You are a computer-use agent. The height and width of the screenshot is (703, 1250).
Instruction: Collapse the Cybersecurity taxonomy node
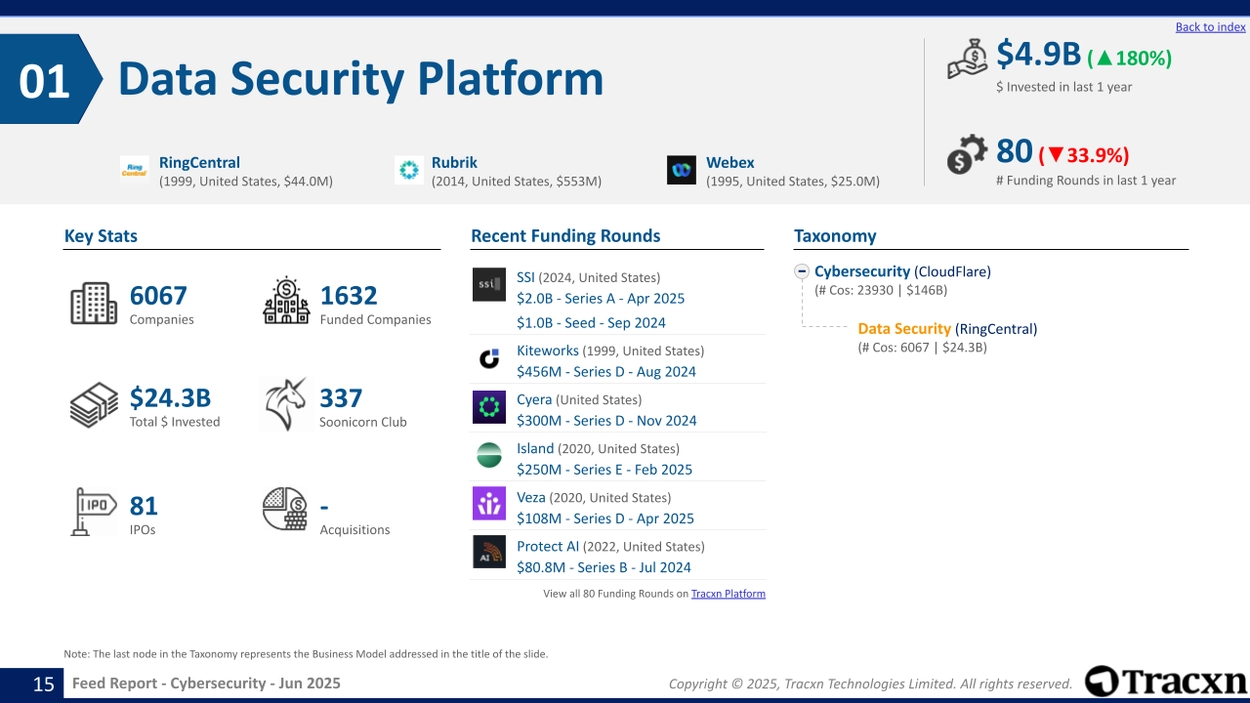click(802, 272)
